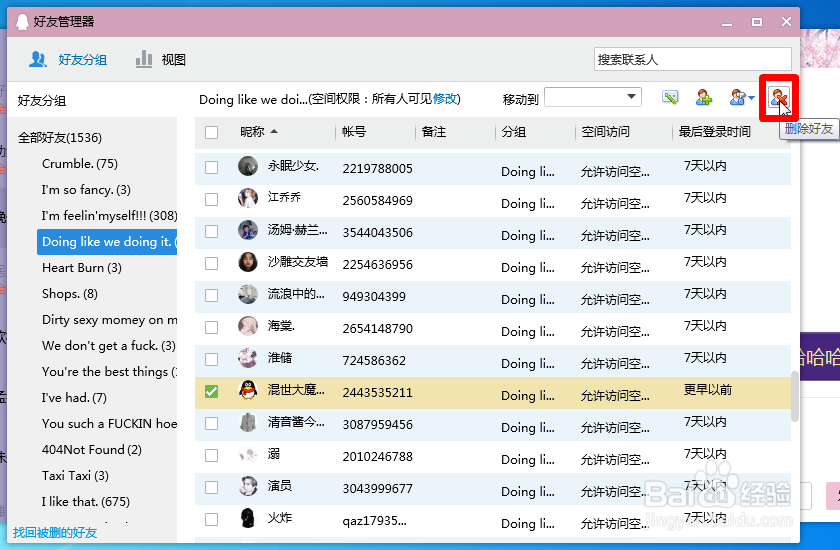Check the box for 汤姆·赫兰... row
The width and height of the screenshot is (840, 550).
point(212,231)
